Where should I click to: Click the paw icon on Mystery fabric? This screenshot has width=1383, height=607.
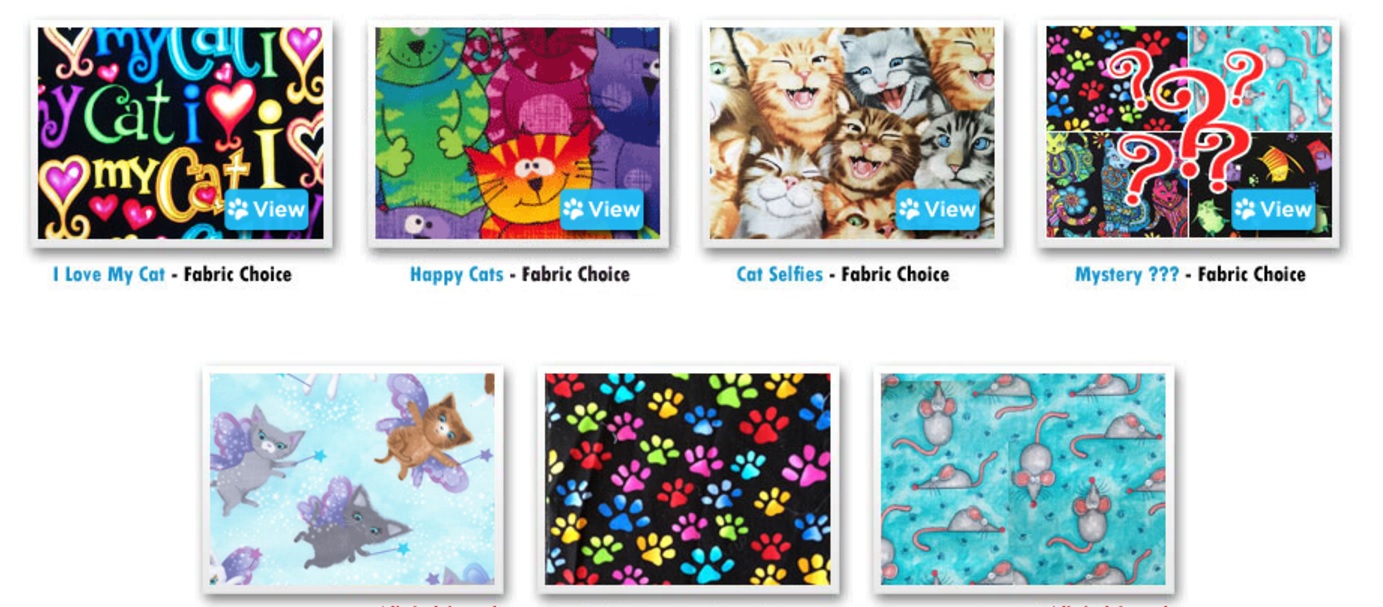click(1246, 210)
